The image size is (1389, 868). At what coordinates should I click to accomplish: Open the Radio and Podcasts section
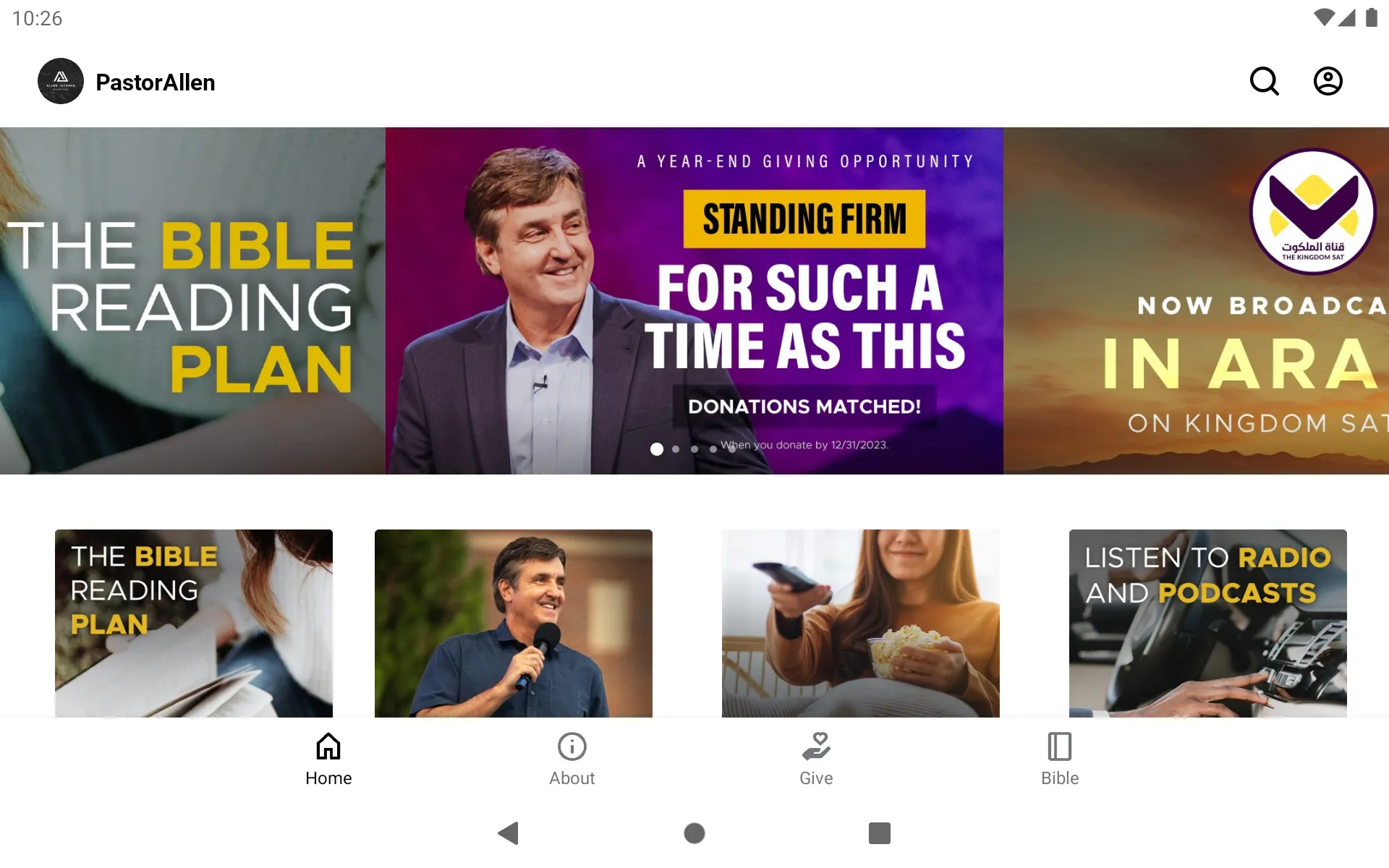click(1207, 622)
